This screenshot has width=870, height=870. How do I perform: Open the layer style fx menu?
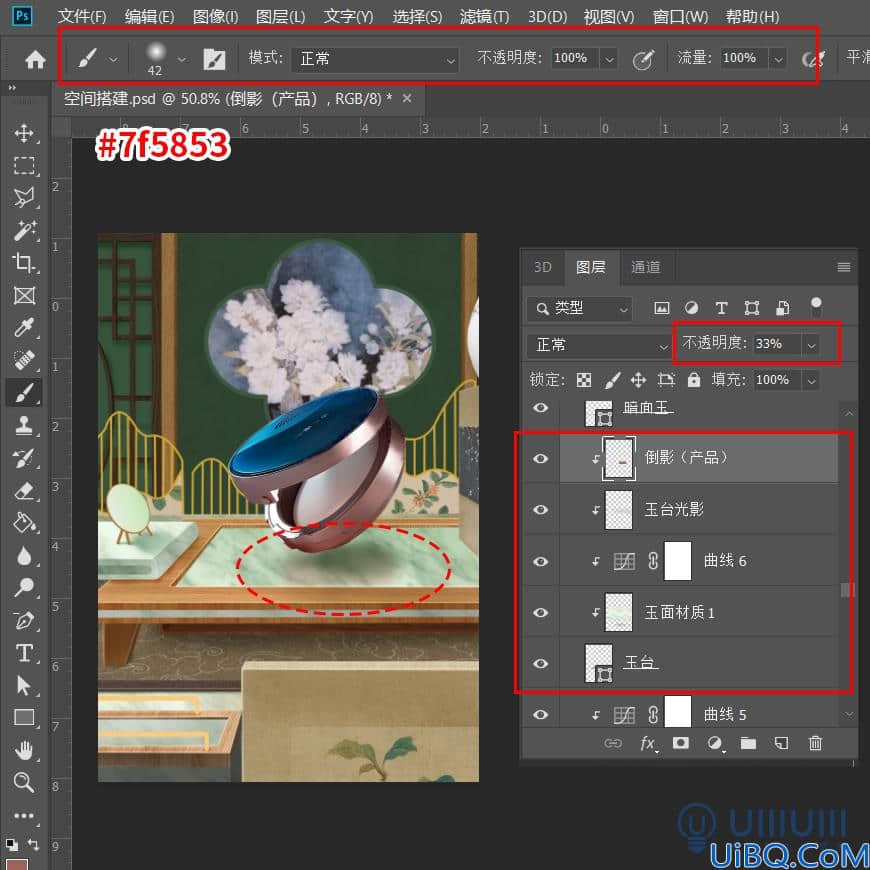pyautogui.click(x=648, y=743)
